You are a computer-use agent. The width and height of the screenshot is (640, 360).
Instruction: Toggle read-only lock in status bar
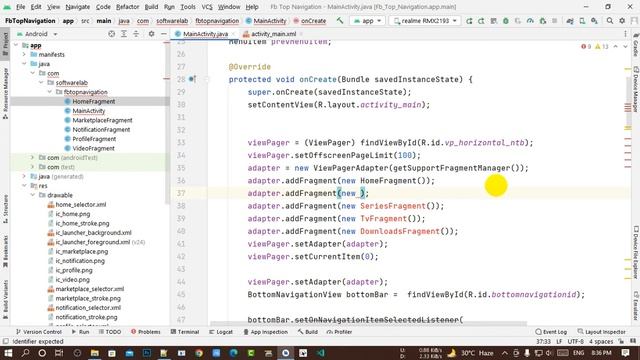point(621,341)
